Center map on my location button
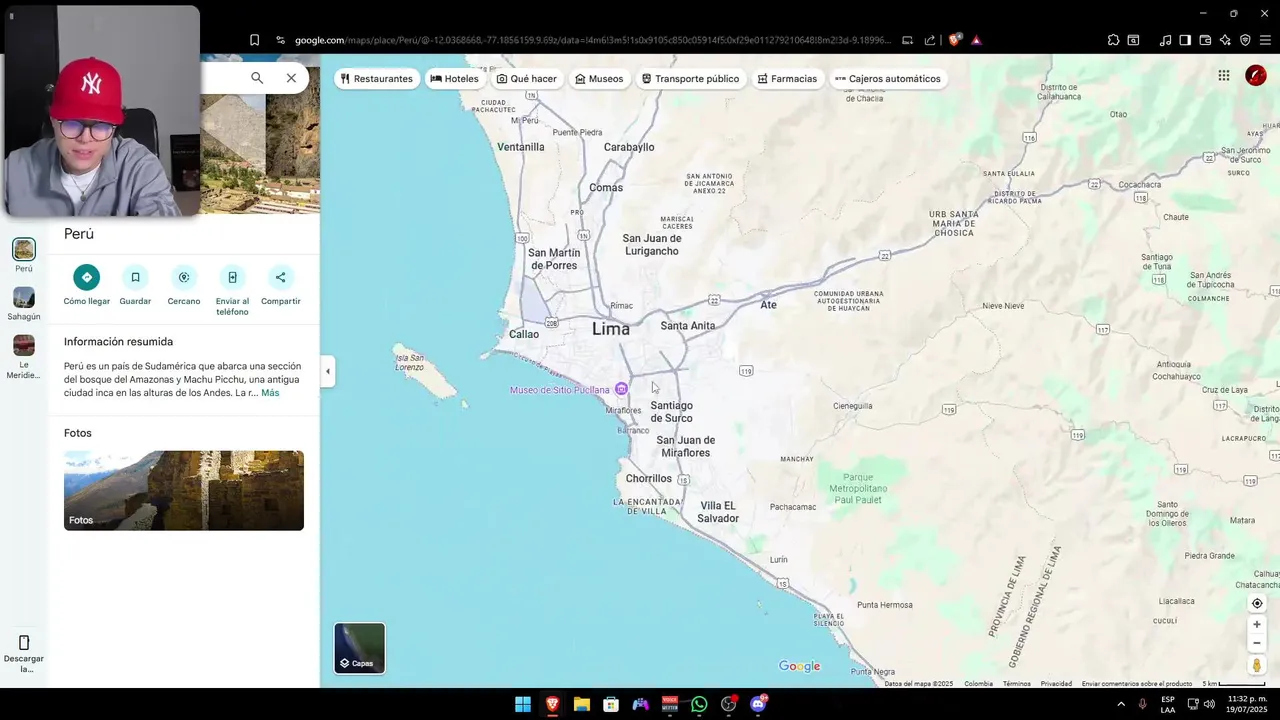1280x720 pixels. [1257, 603]
